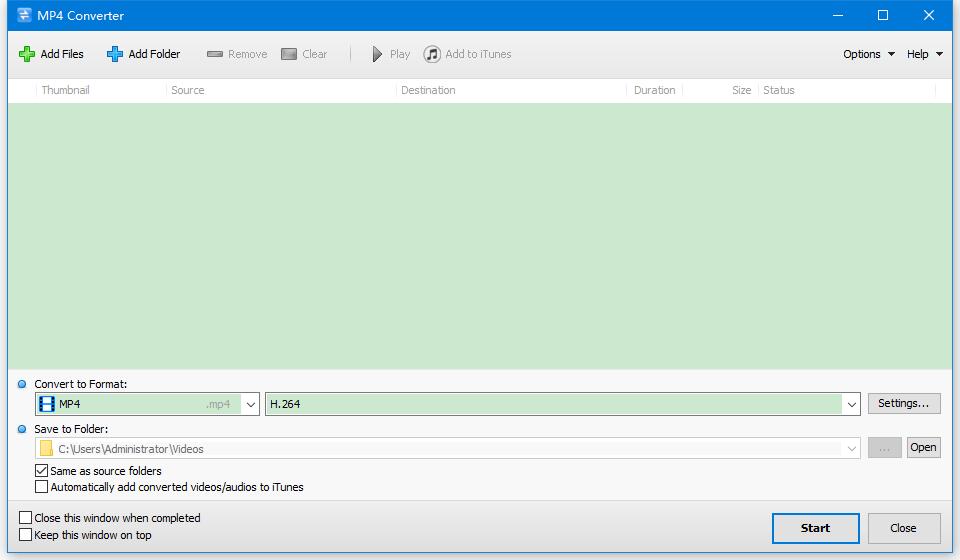This screenshot has height=560, width=960.
Task: Click the C:\Users\Administrator\Videos path field
Action: click(x=448, y=449)
